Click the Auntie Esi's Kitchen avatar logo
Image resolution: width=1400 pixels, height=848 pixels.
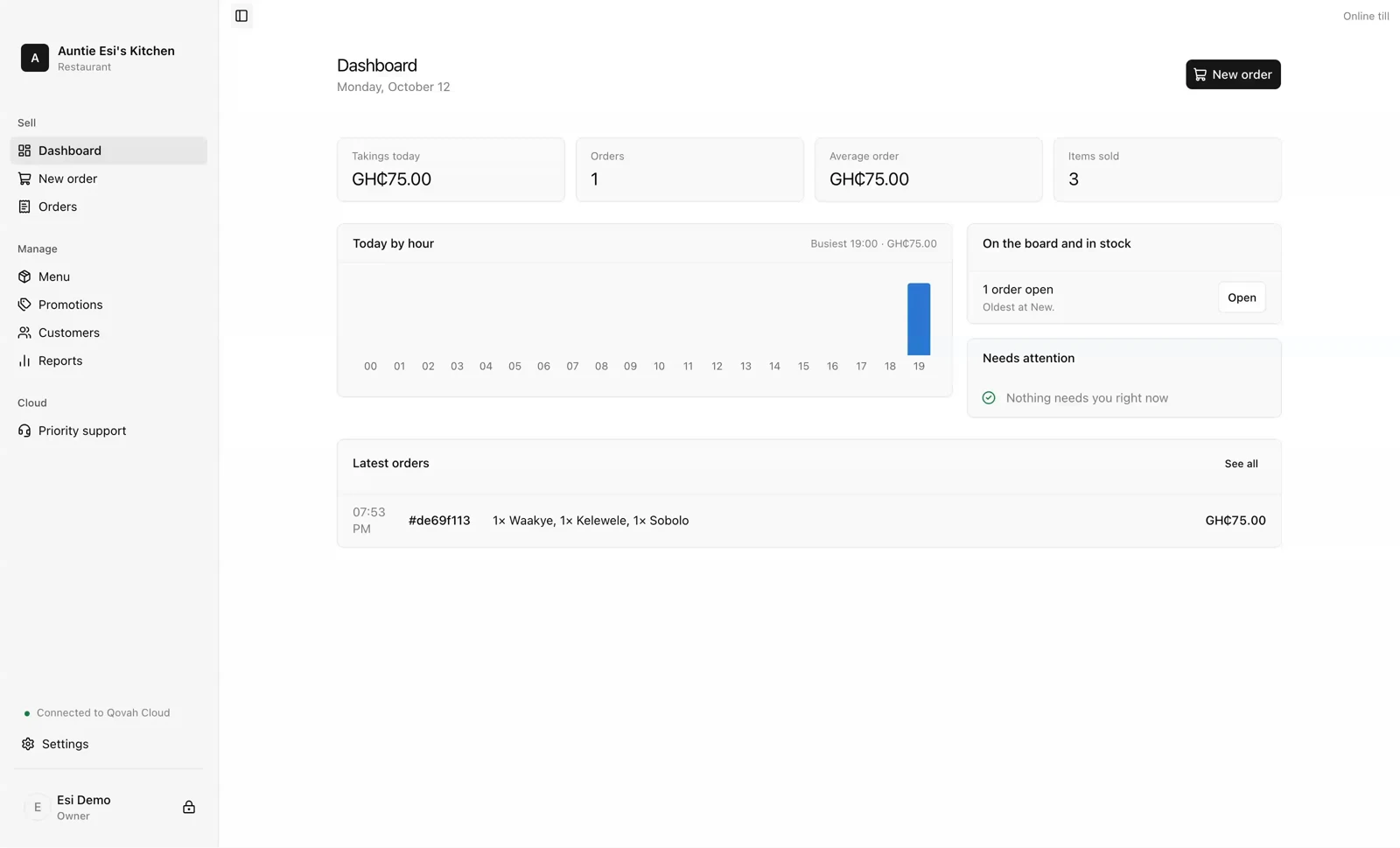35,58
